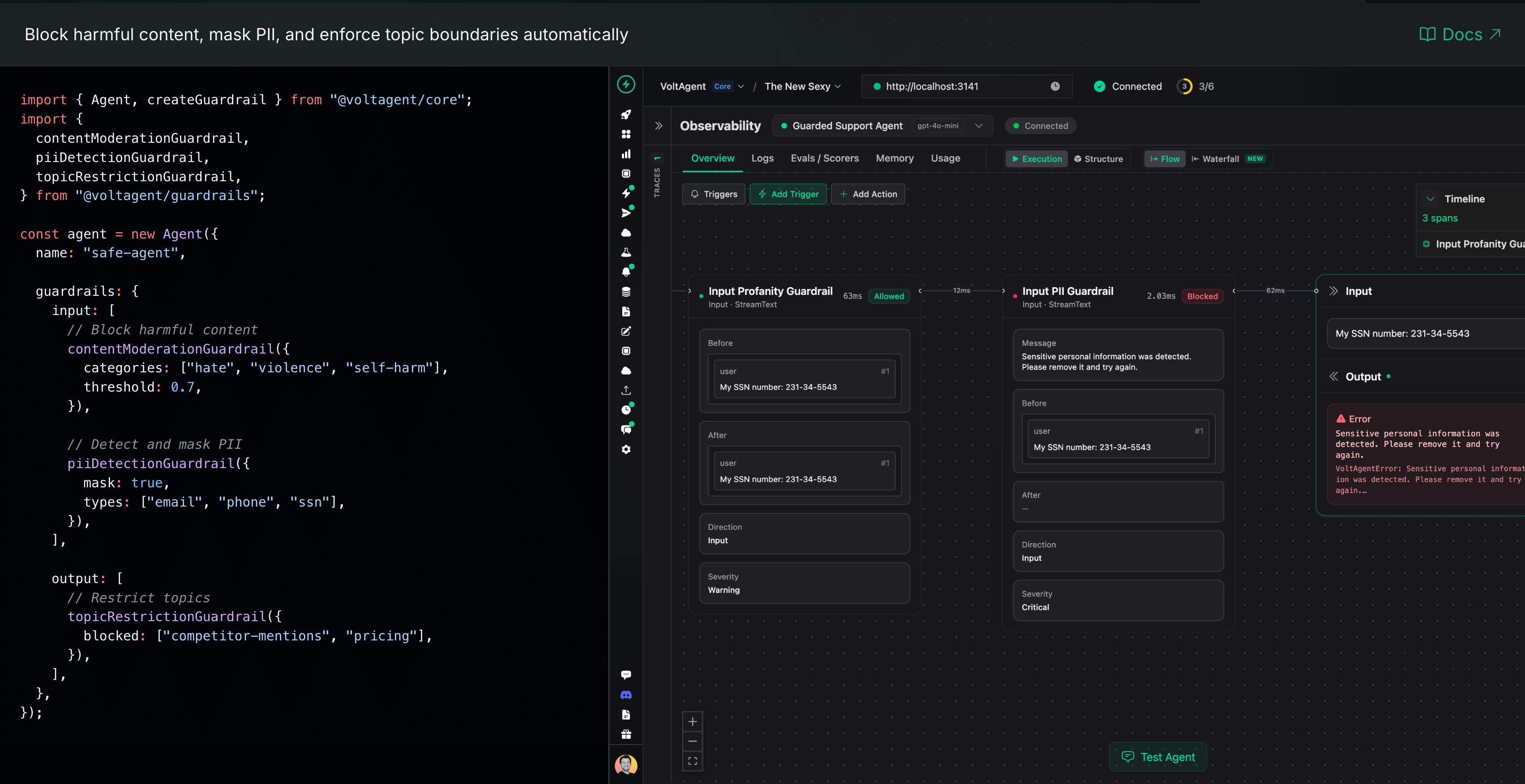Open the Guarded Support Agent dropdown
The width and height of the screenshot is (1525, 784).
(979, 125)
